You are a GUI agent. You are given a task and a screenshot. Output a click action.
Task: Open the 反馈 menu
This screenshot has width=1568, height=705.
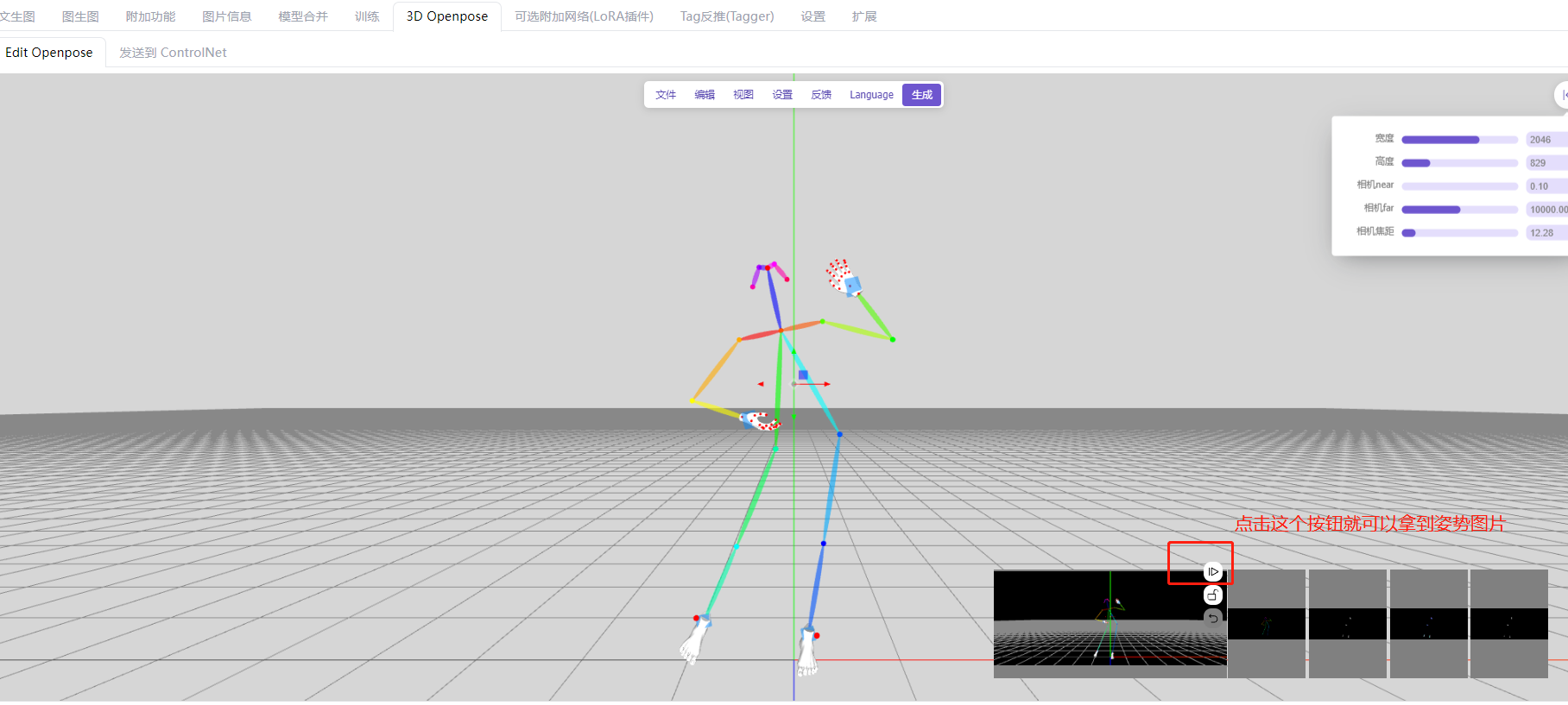point(821,95)
